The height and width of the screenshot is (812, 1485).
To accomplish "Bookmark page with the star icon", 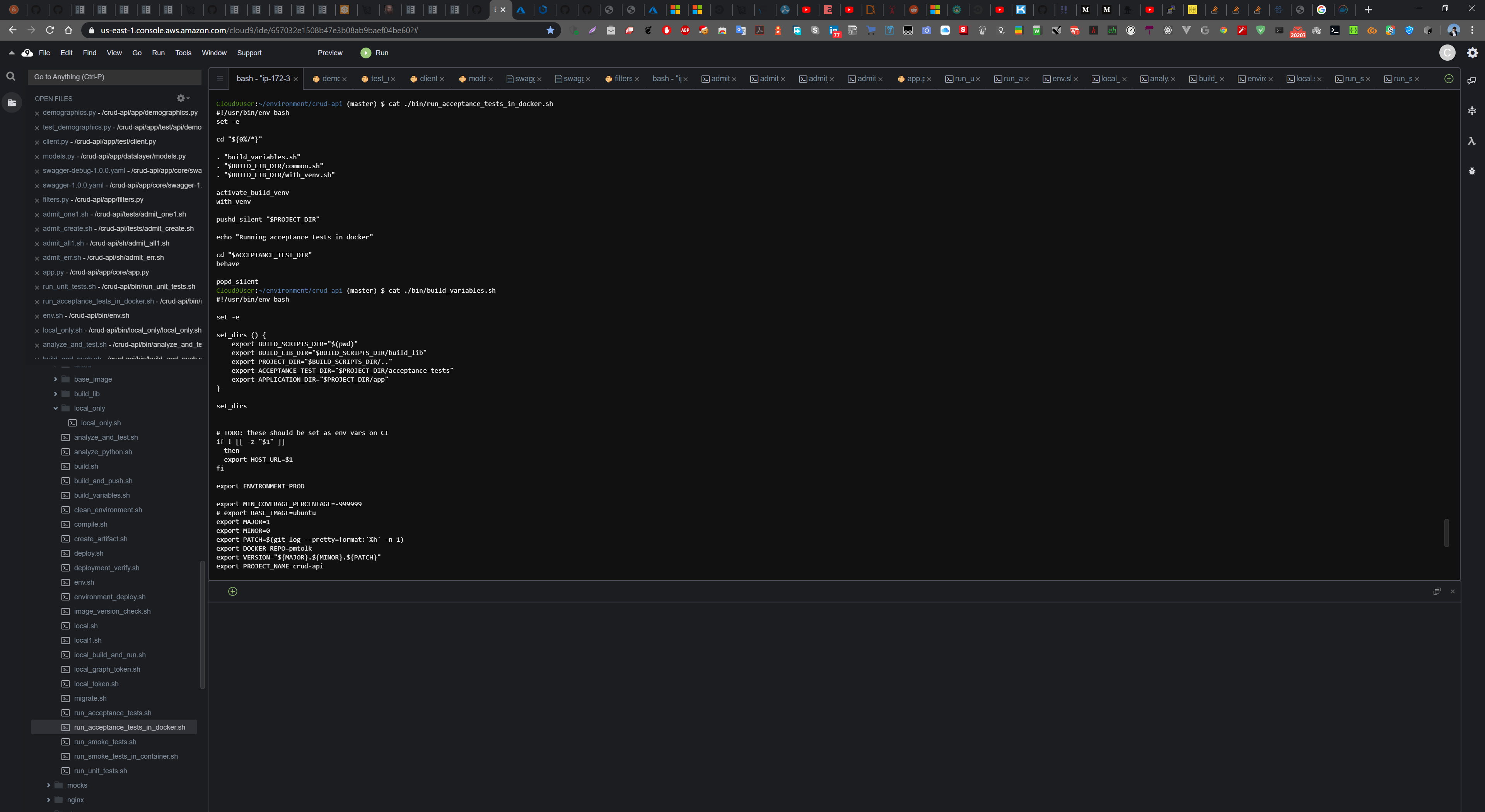I will (550, 30).
